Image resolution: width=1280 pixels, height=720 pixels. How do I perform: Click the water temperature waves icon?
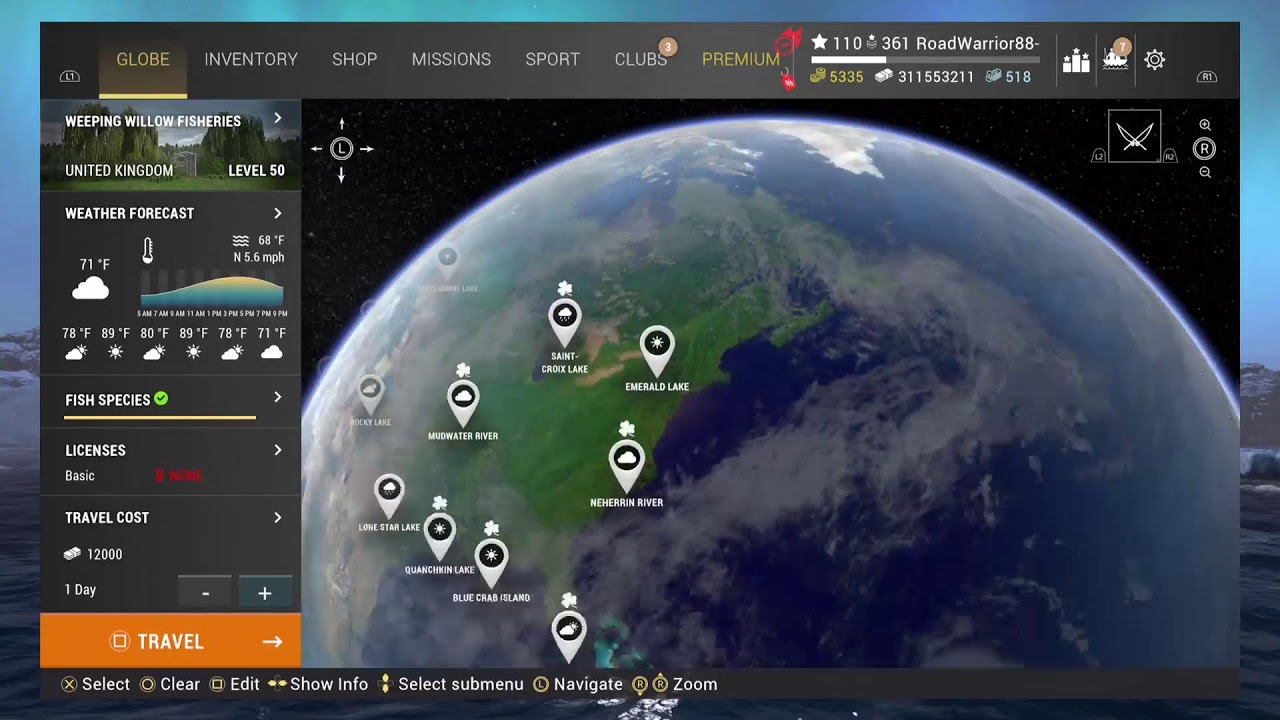click(241, 240)
